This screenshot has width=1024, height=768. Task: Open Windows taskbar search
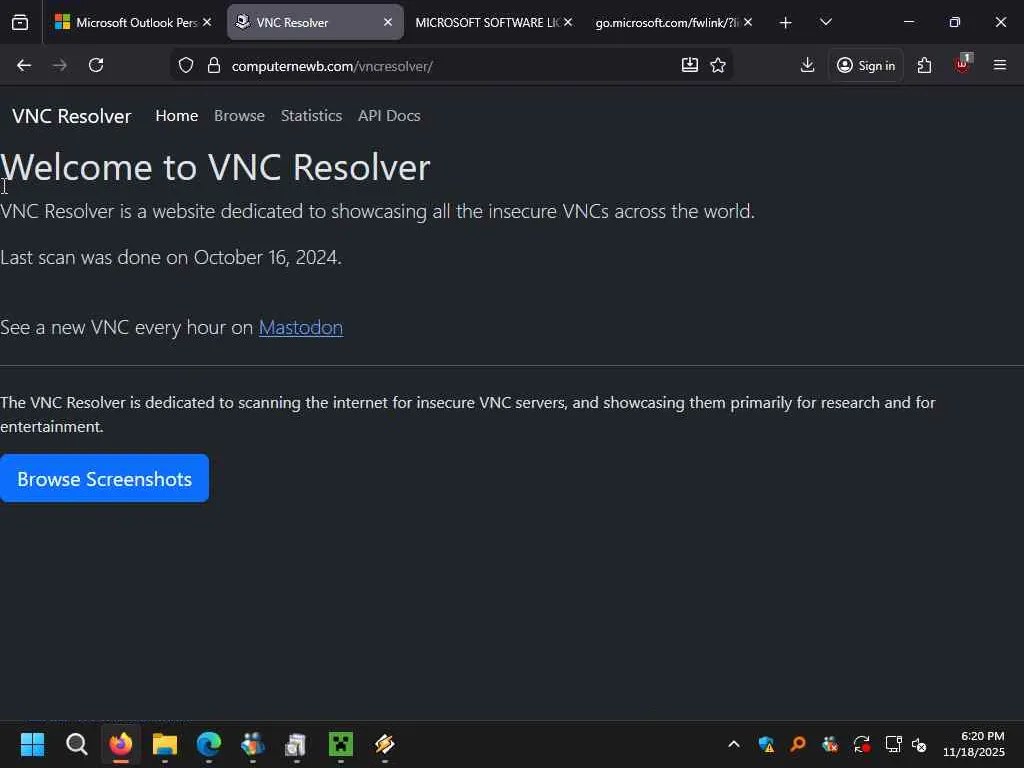click(x=76, y=744)
